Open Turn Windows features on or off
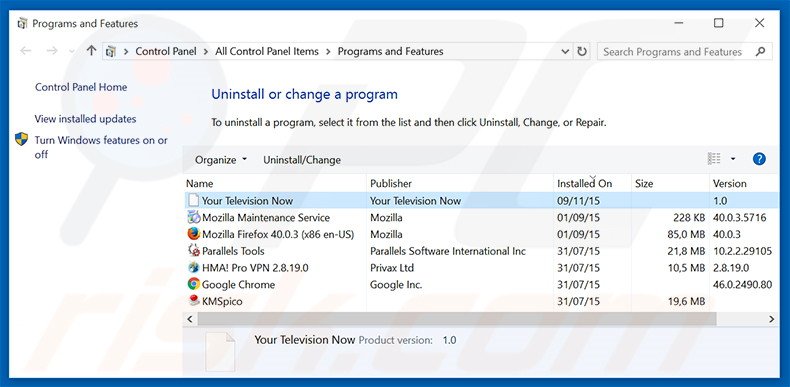 coord(101,147)
